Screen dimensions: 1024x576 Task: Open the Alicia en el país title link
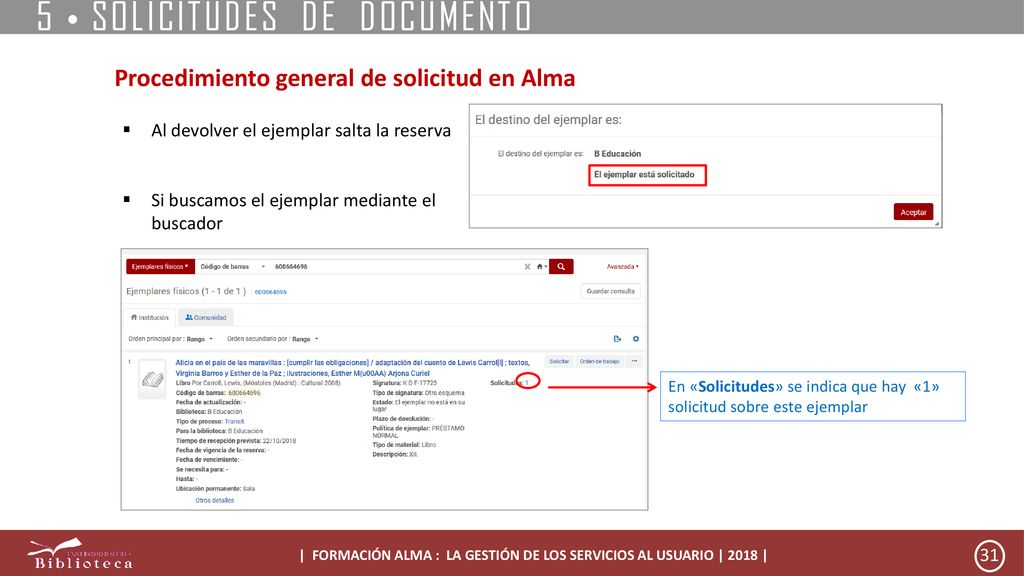(353, 368)
